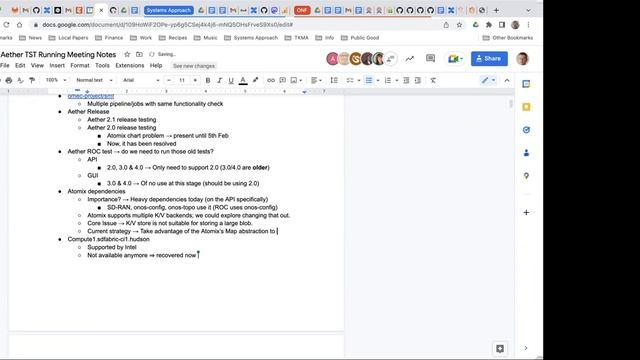Open the highlight color pen tool
Image resolution: width=640 pixels, height=360 pixels.
click(256, 80)
